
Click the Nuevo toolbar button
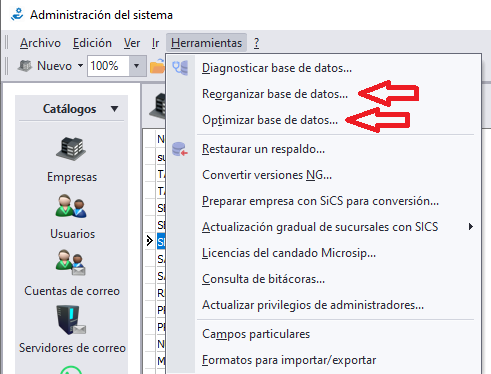[45, 66]
